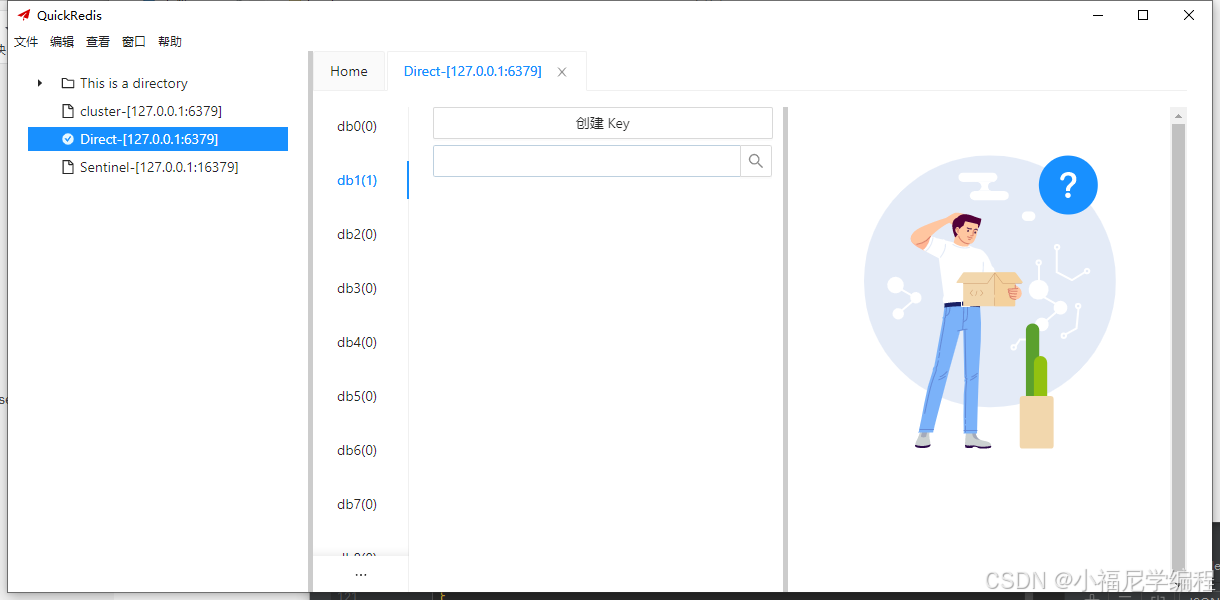Click the 创建 Key button
Image resolution: width=1220 pixels, height=600 pixels.
pos(602,122)
